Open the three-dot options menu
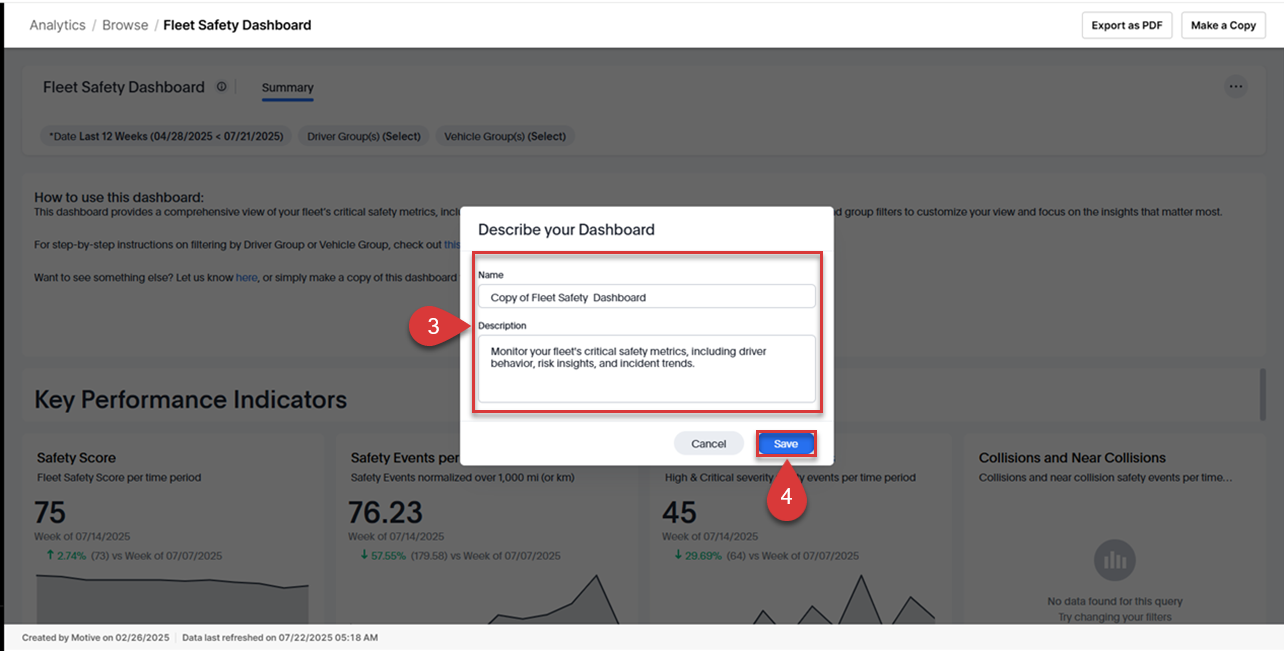The image size is (1285, 652). pos(1236,87)
